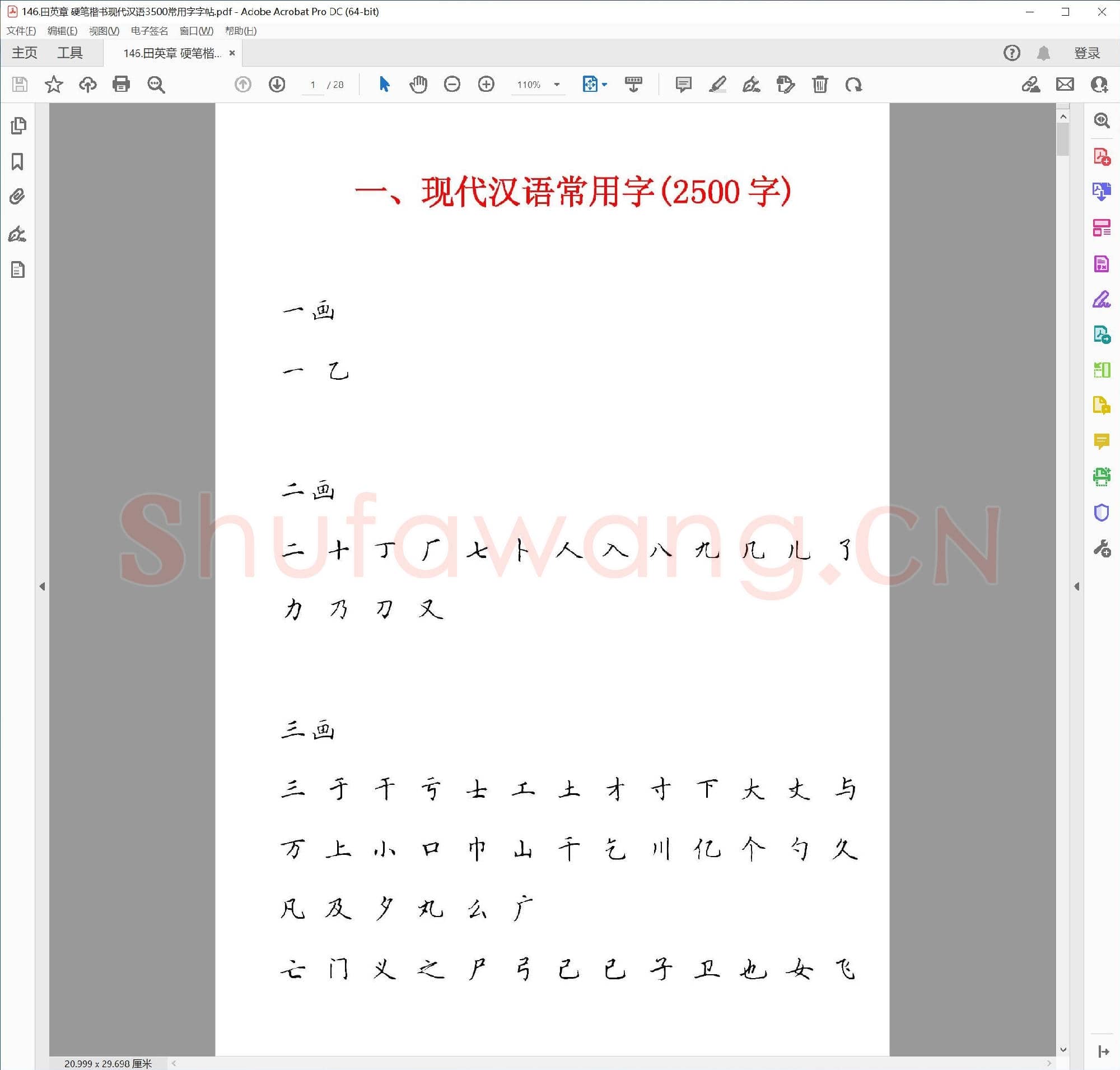Viewport: 1120px width, 1070px height.
Task: Toggle Zoom in on the document
Action: 486,85
